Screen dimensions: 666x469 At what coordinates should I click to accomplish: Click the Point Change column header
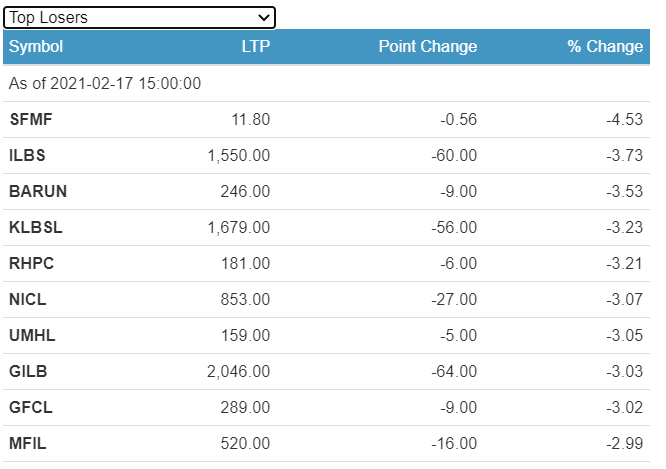pyautogui.click(x=427, y=47)
